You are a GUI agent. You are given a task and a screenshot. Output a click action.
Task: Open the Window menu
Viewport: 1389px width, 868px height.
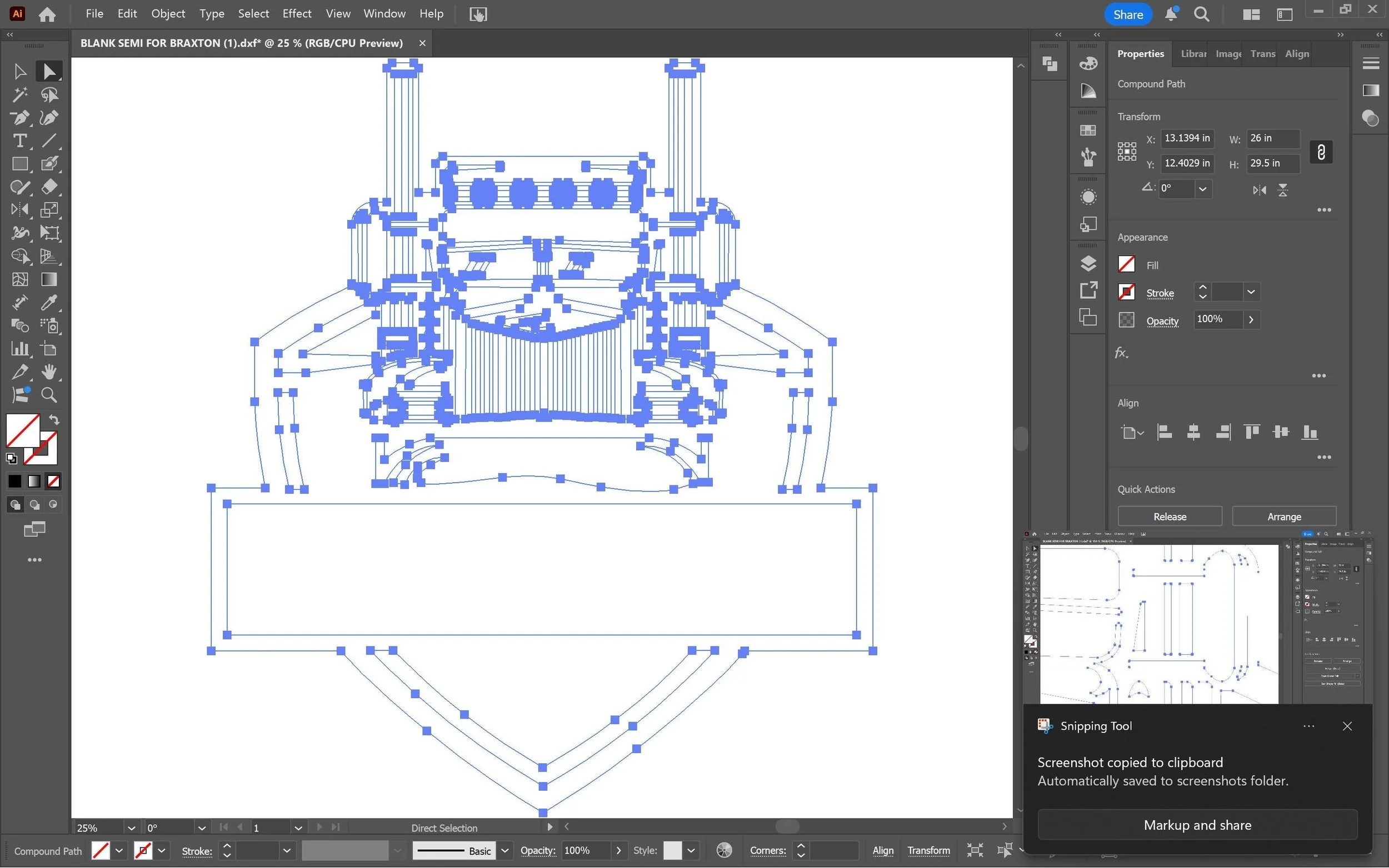pos(384,14)
